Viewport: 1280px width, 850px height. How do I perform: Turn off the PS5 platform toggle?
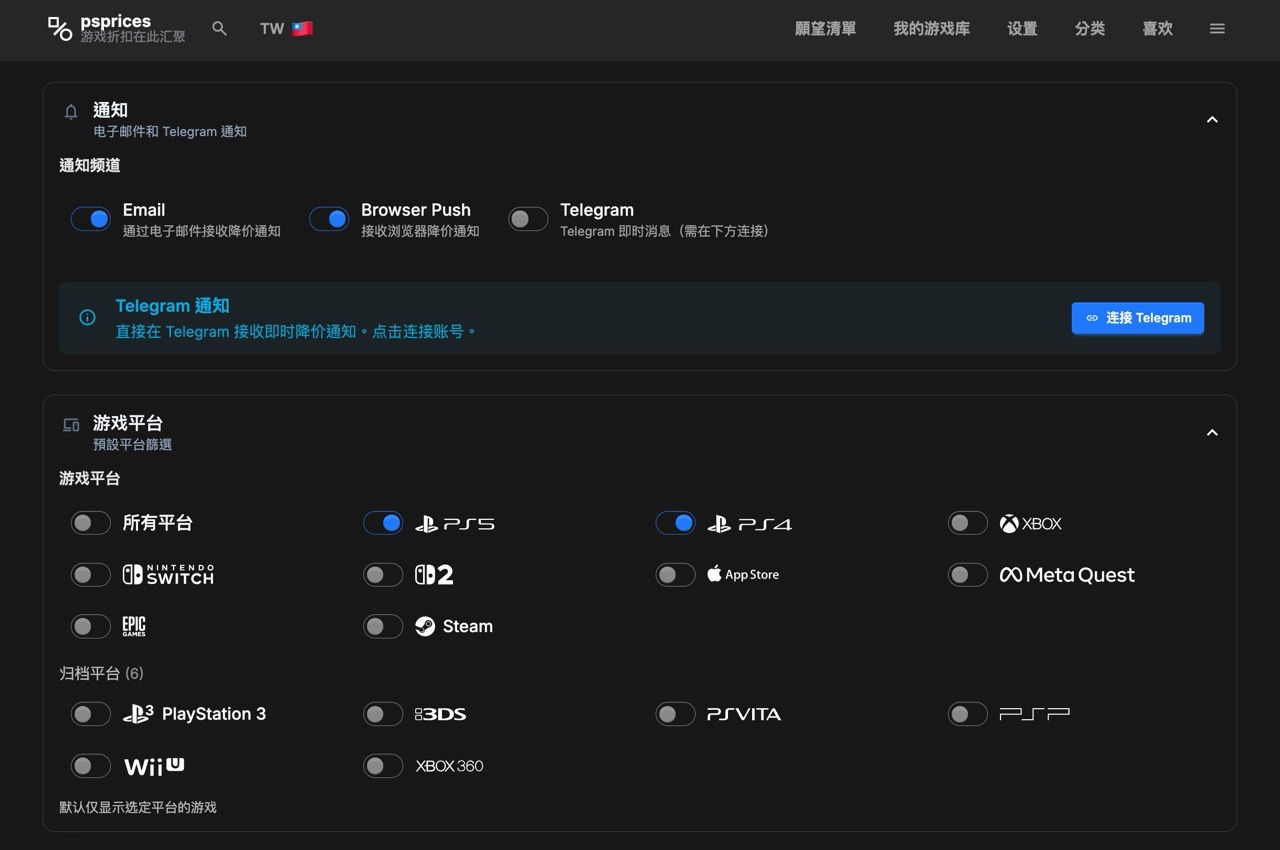pyautogui.click(x=383, y=523)
